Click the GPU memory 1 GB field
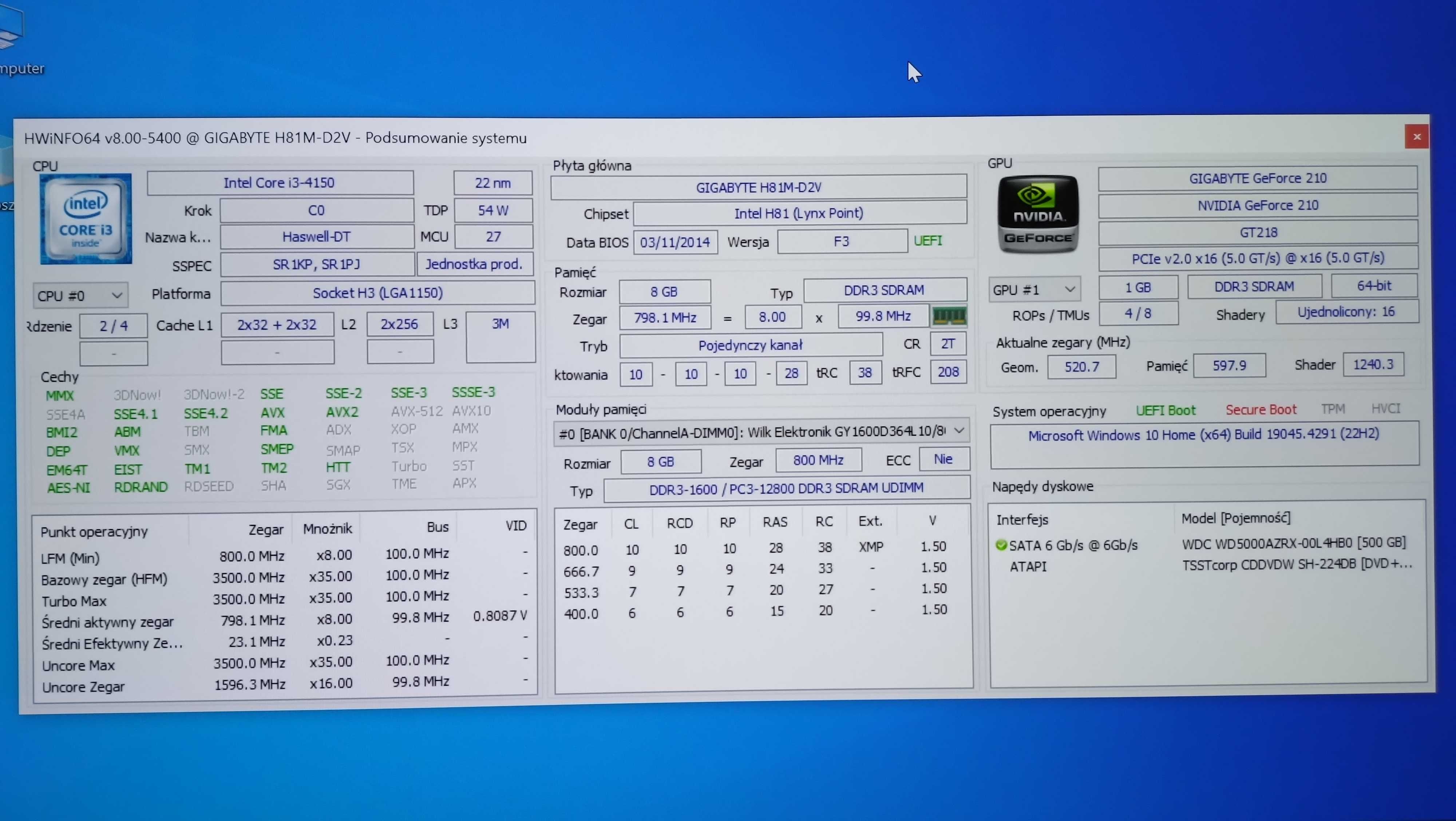 point(1138,287)
